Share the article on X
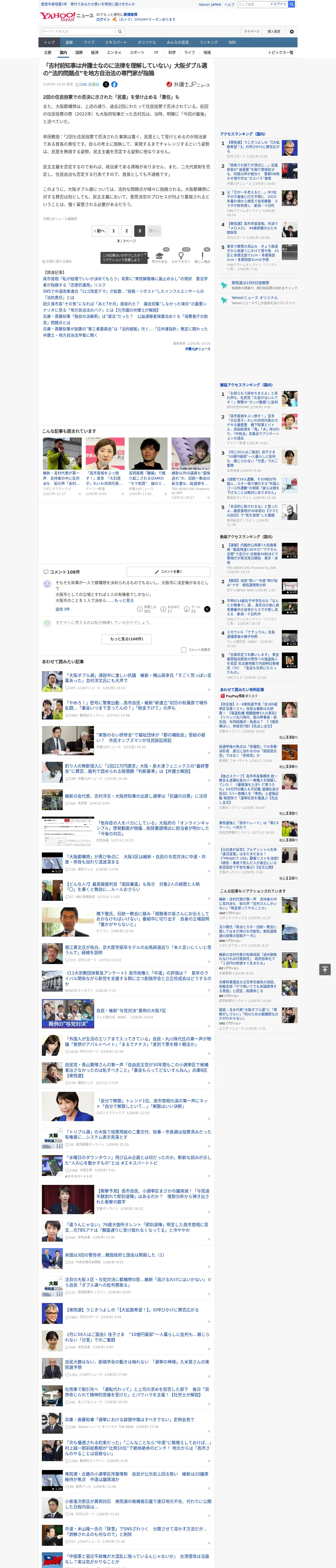336x1568 pixels. coord(106,85)
